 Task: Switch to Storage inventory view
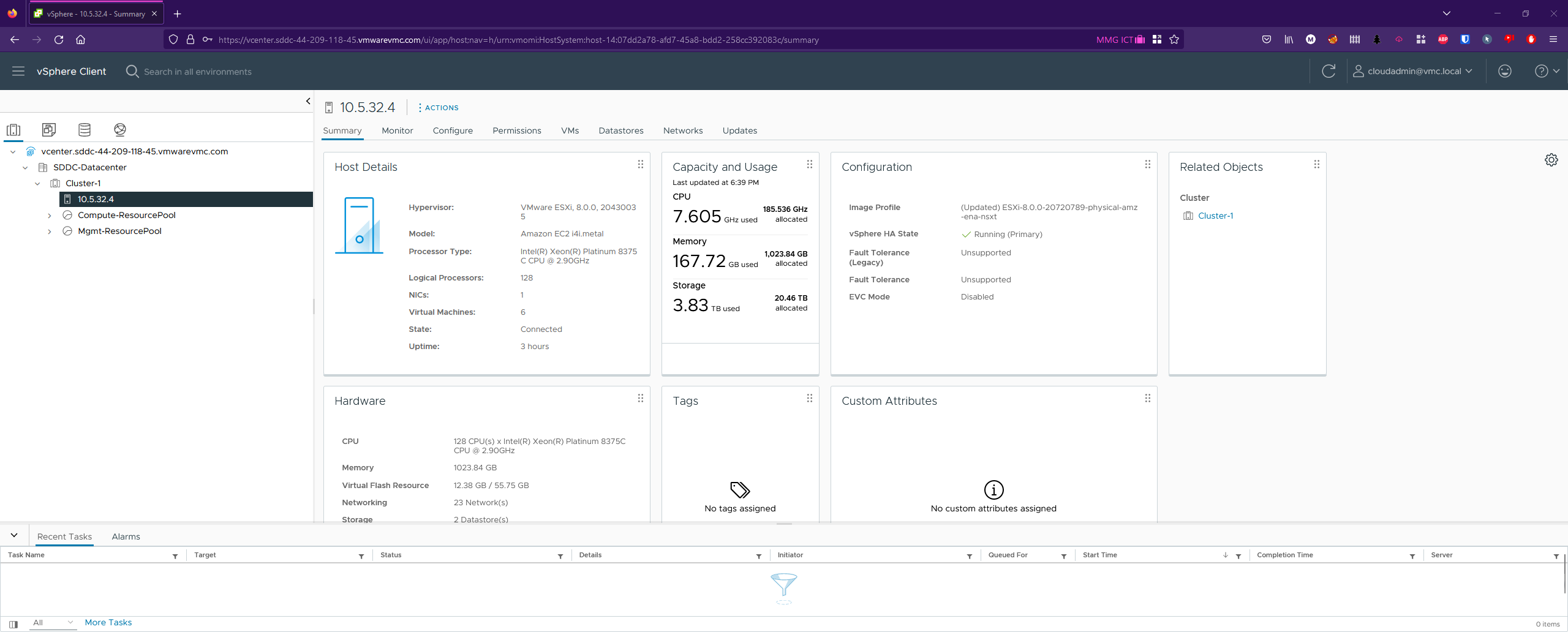click(85, 129)
